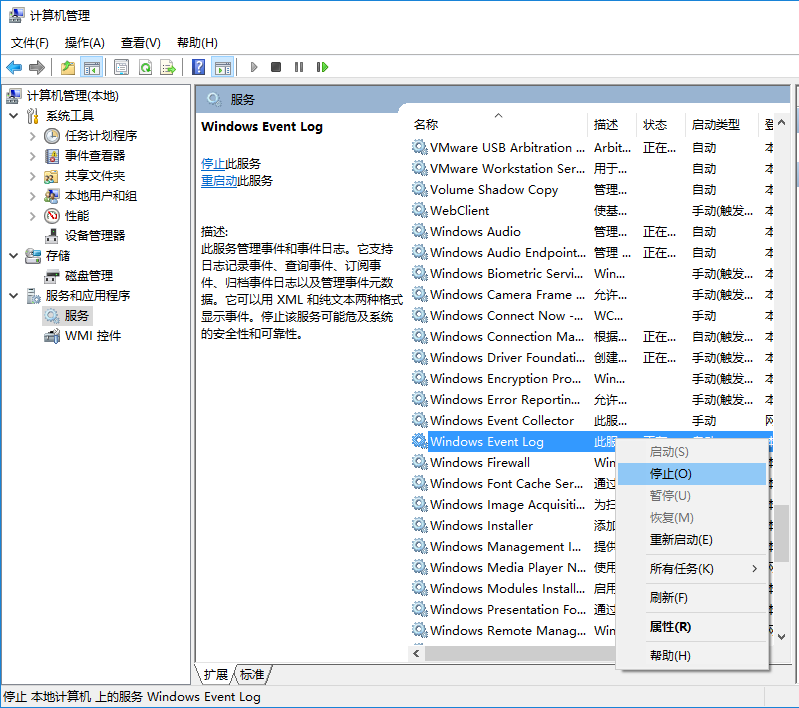
Task: Choose 重新启动(E) from the context menu
Action: click(681, 540)
